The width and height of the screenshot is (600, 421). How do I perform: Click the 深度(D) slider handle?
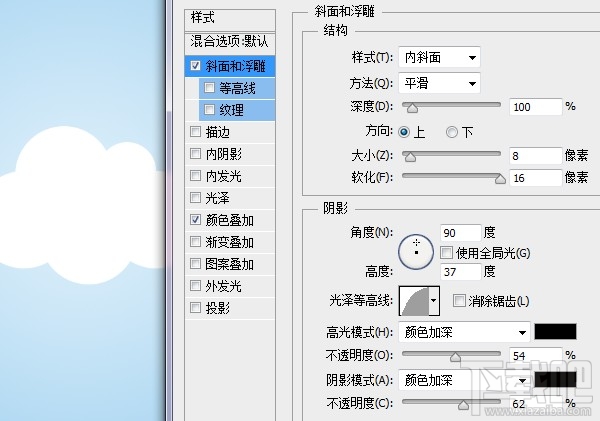[412, 109]
